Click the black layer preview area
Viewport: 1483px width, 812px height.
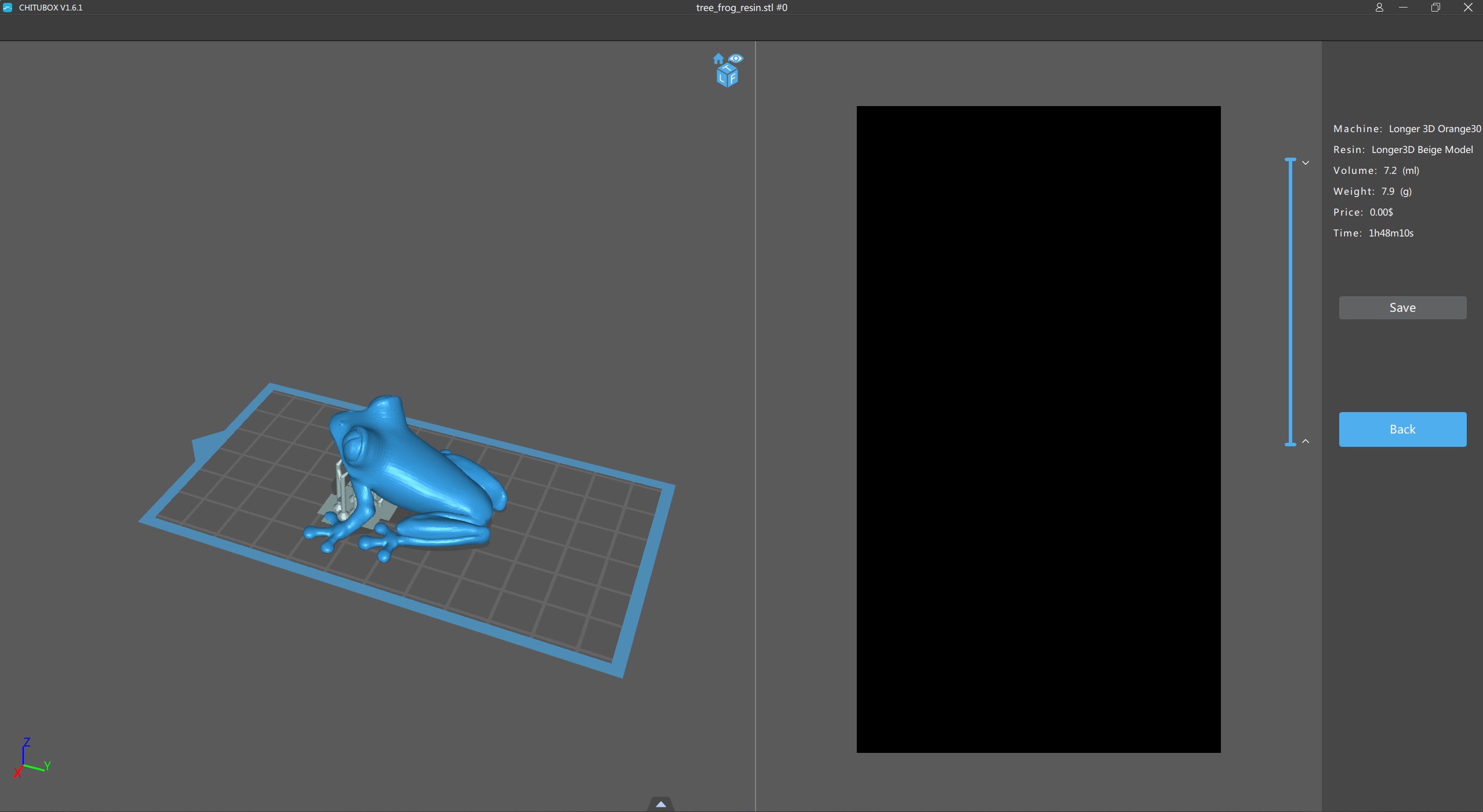[1038, 429]
